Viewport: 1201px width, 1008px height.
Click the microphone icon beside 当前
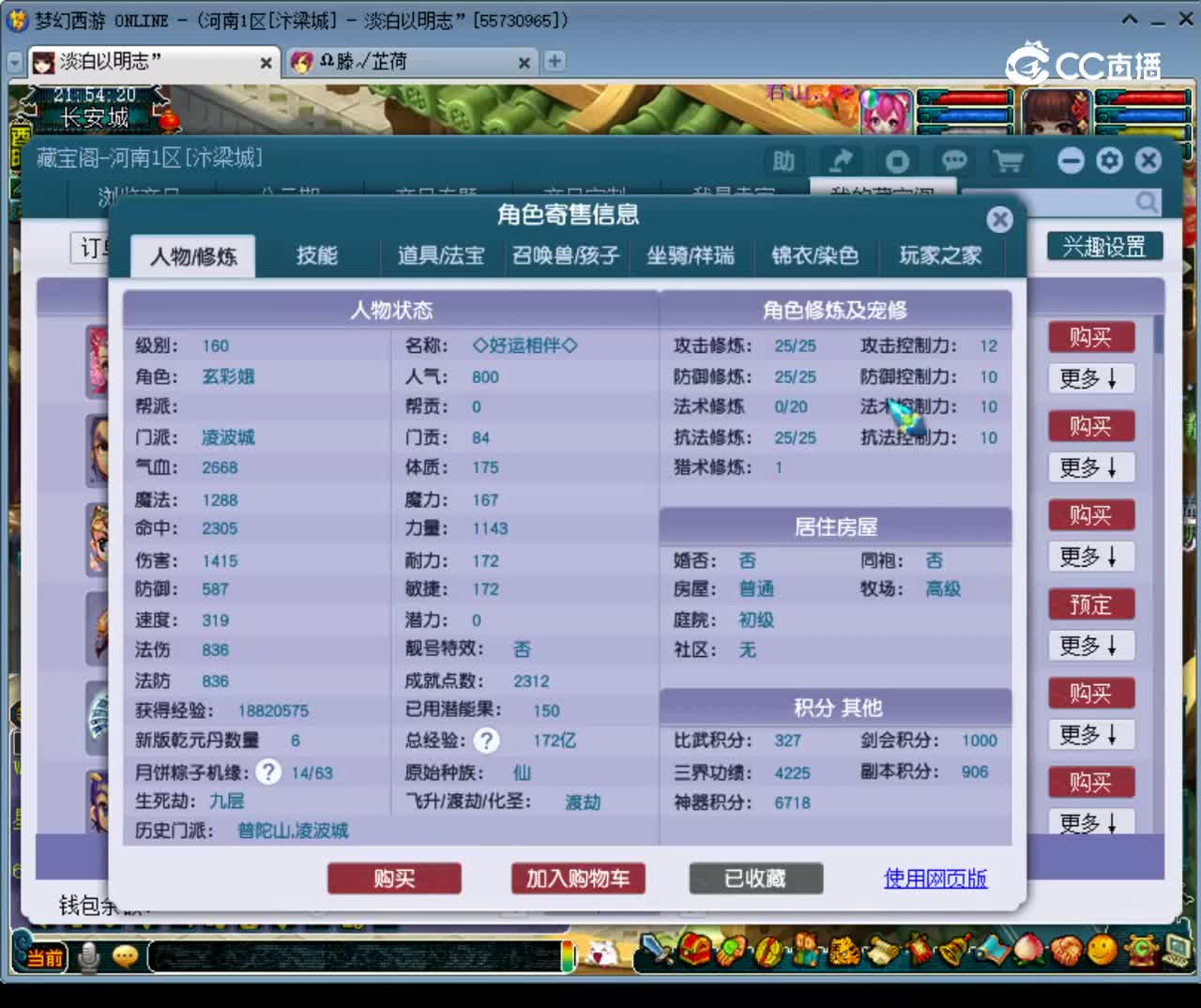click(x=89, y=957)
